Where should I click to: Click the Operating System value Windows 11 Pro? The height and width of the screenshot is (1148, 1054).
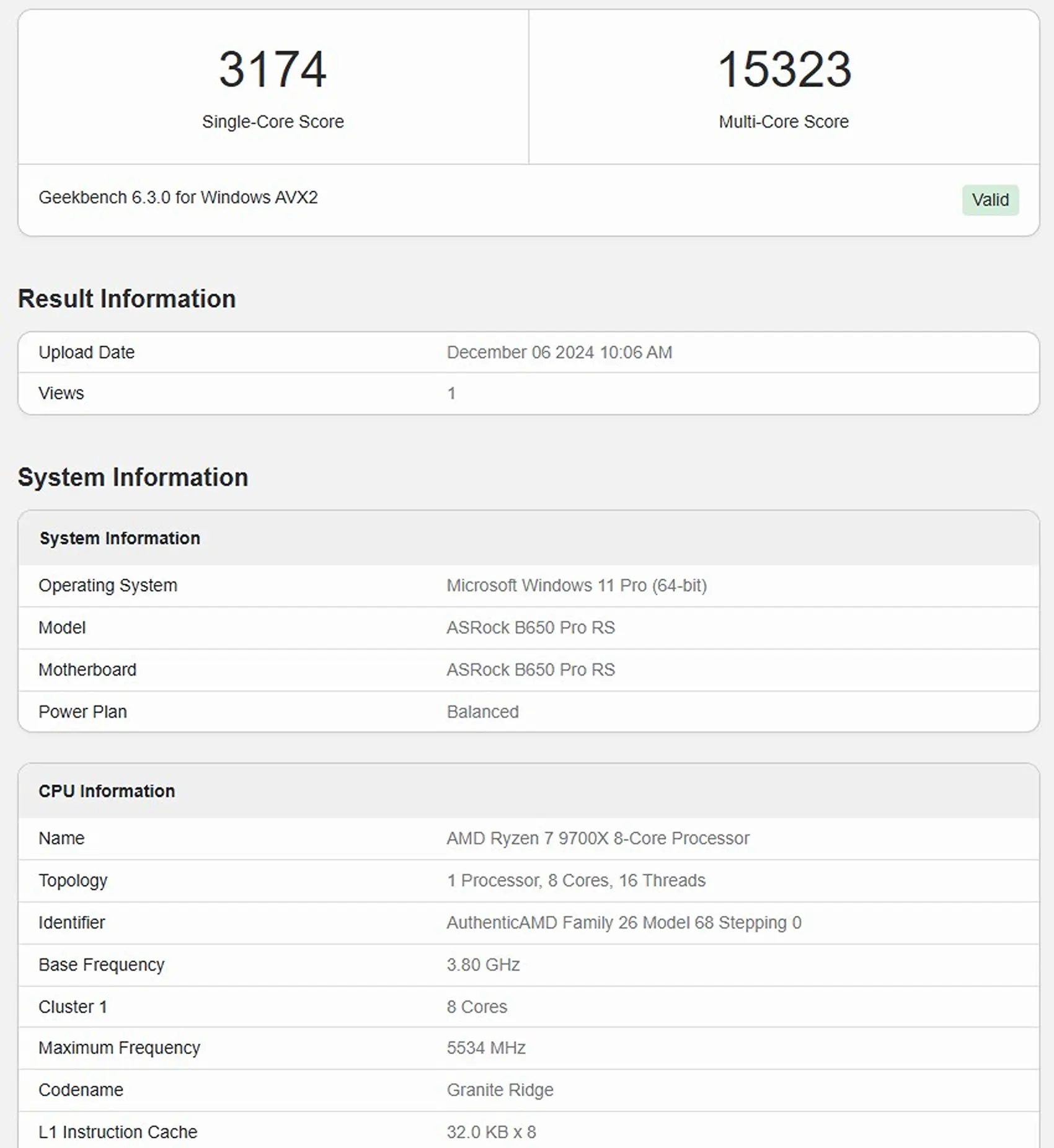click(x=577, y=585)
